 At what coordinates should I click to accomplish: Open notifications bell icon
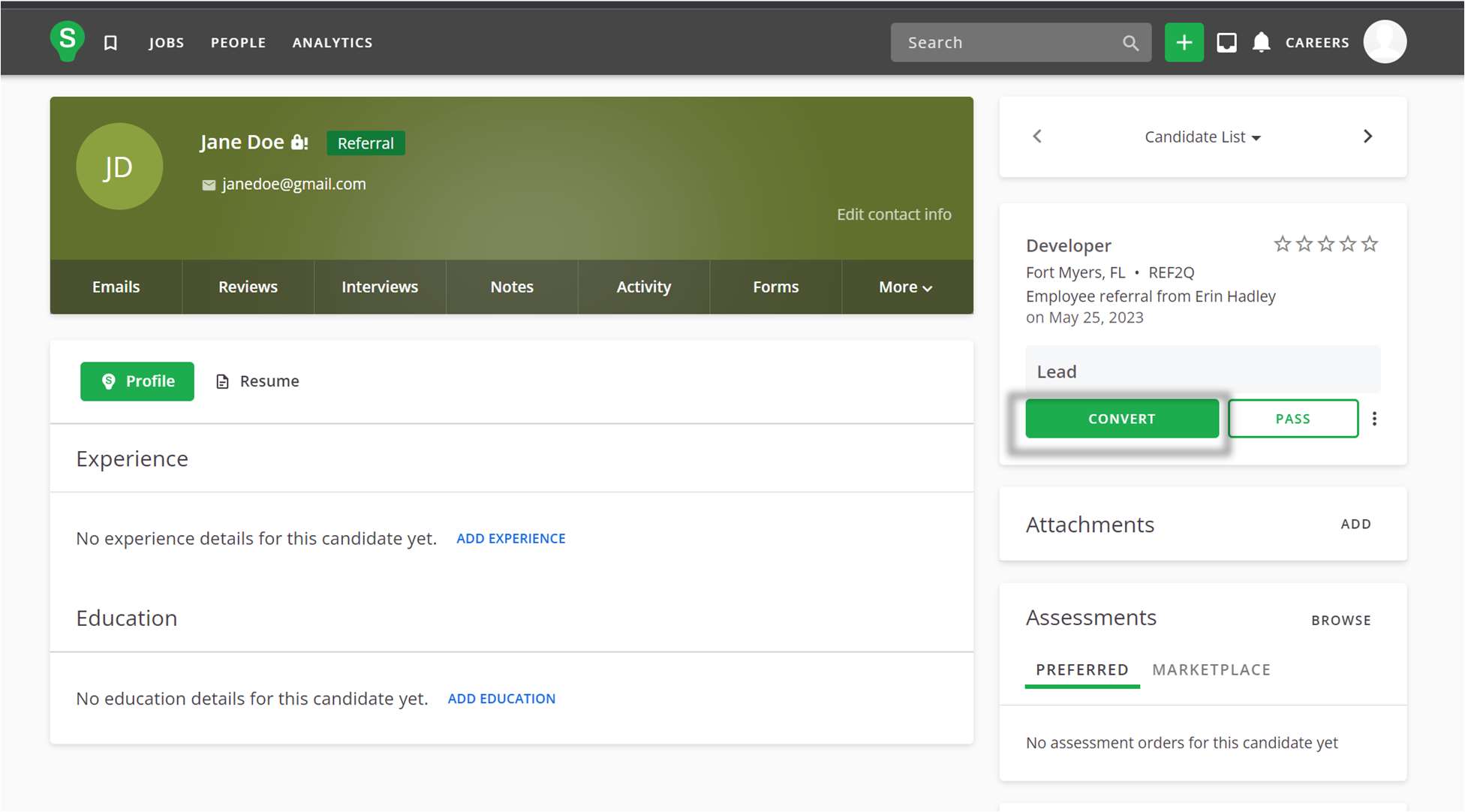(x=1262, y=42)
